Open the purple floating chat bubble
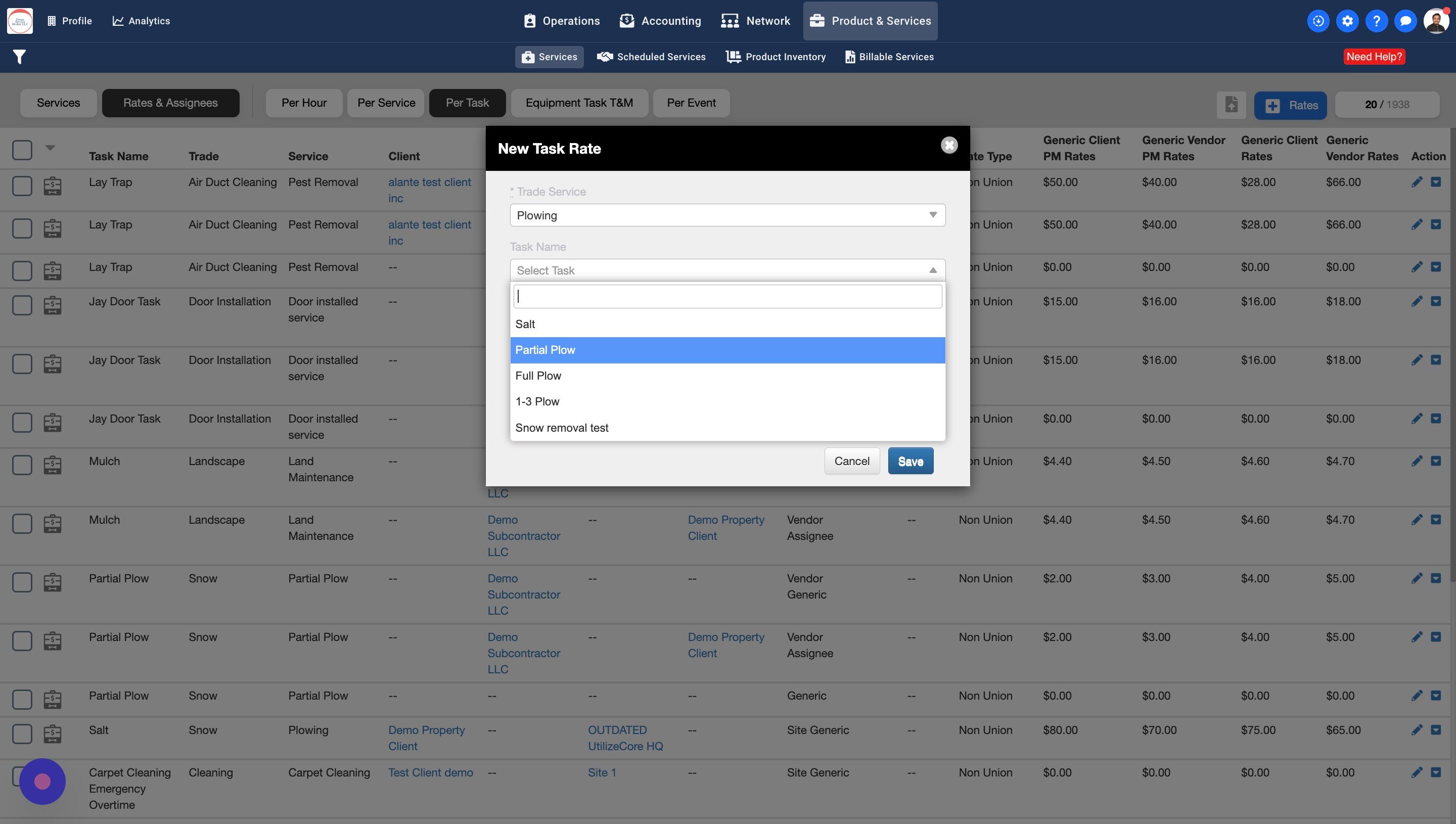This screenshot has width=1456, height=824. [x=42, y=782]
